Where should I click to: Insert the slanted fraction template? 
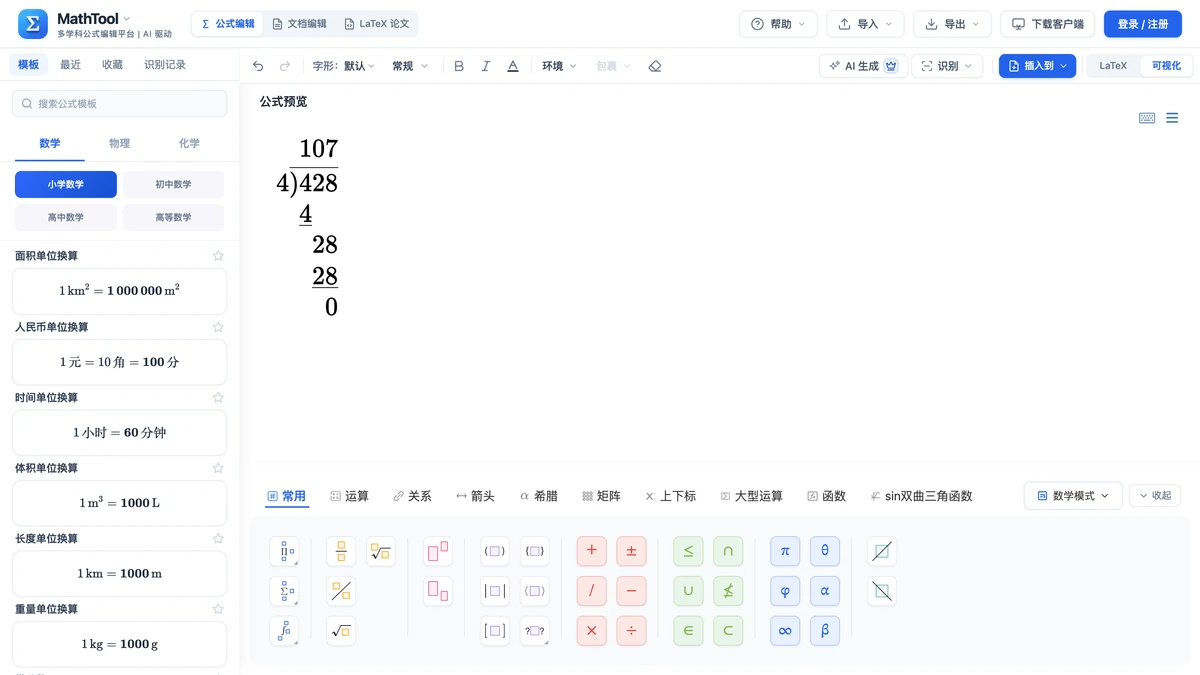(341, 591)
